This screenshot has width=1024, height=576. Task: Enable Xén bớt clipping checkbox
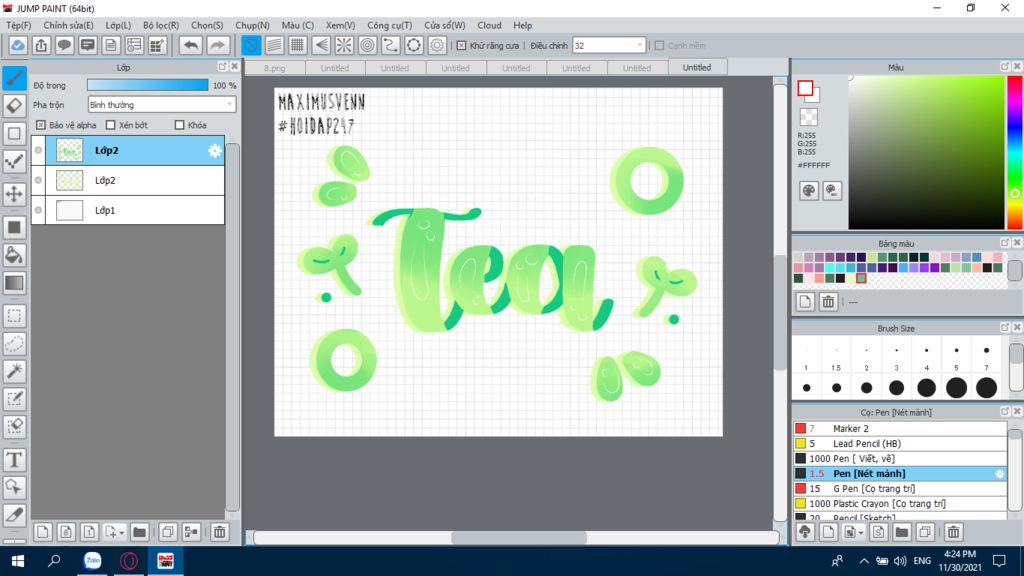coord(110,125)
